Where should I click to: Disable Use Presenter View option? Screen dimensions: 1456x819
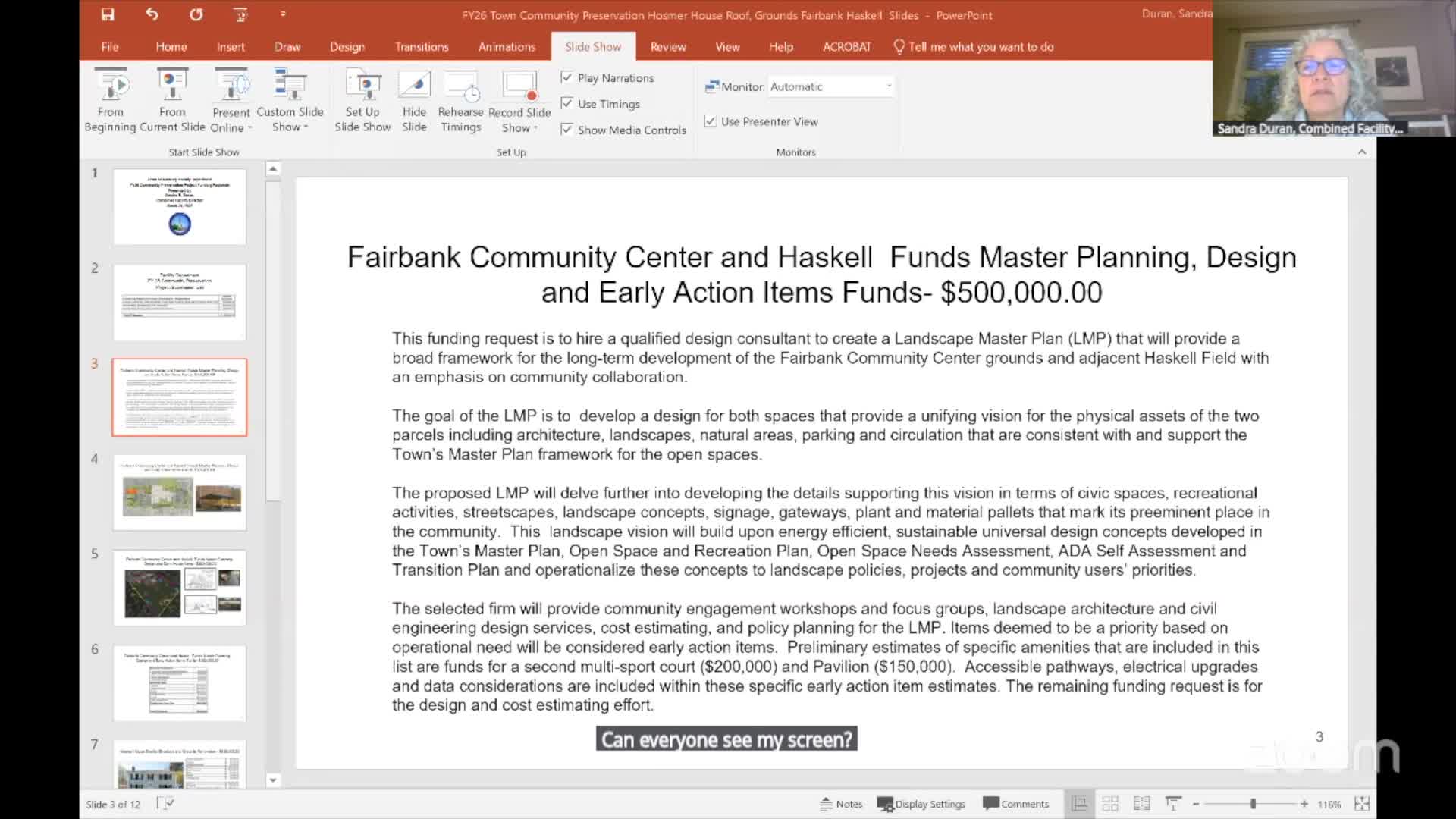pos(710,121)
